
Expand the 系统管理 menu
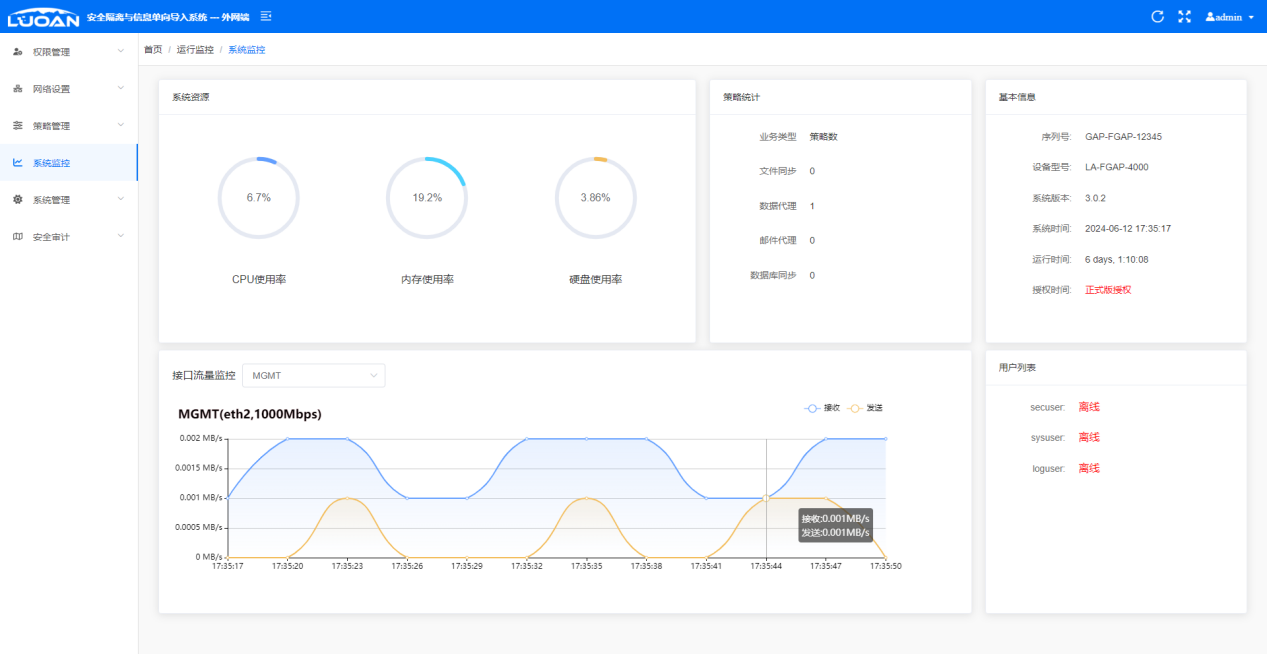click(x=69, y=199)
